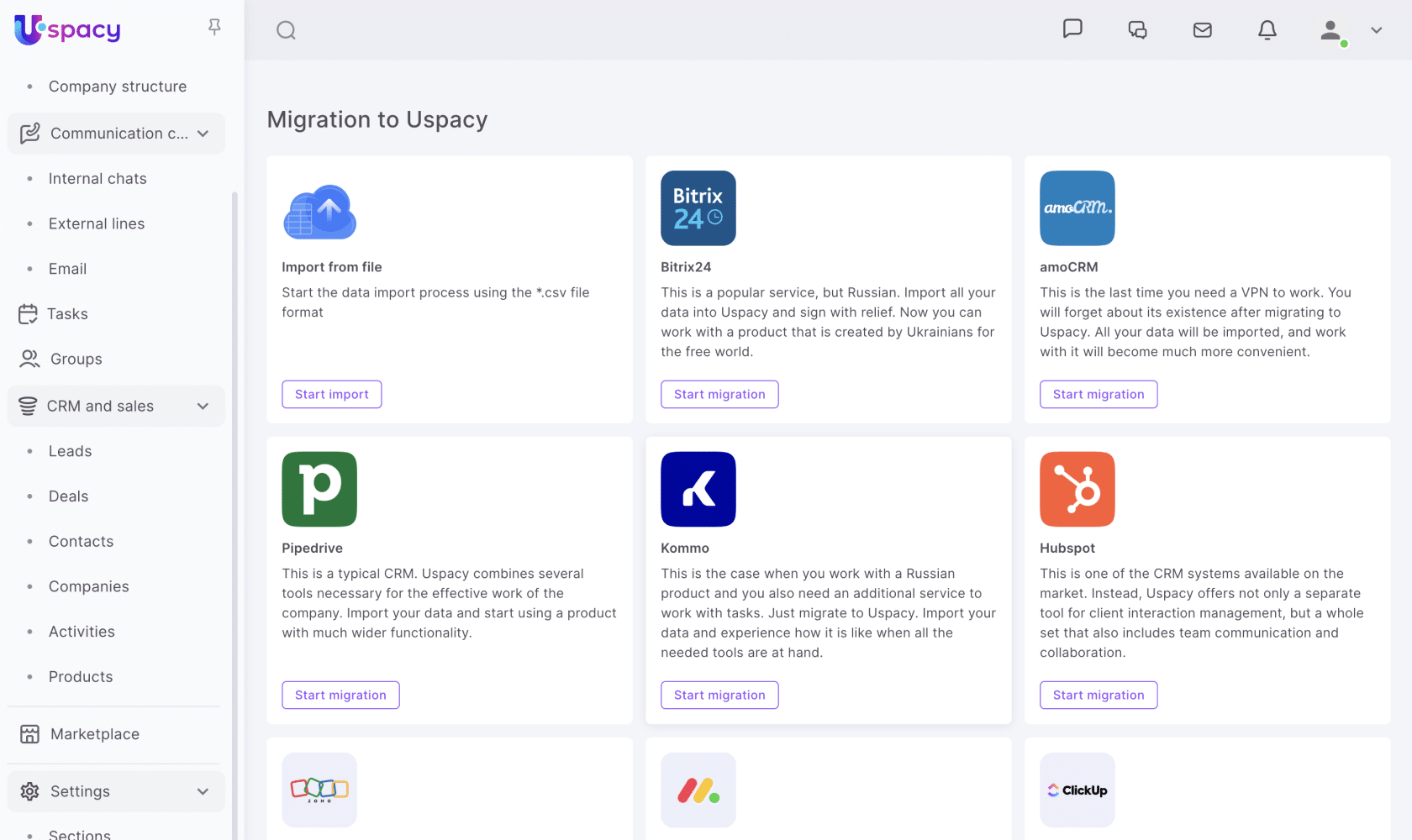Open the search magnifier icon
The width and height of the screenshot is (1412, 840).
point(286,30)
